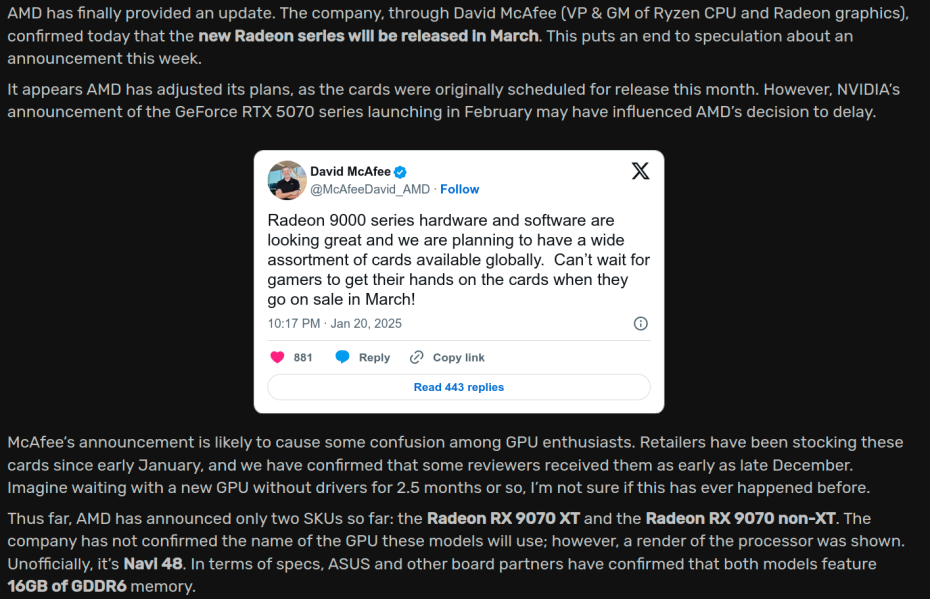
Task: Click the @McAfeeDavid_AMD handle
Action: pos(370,189)
